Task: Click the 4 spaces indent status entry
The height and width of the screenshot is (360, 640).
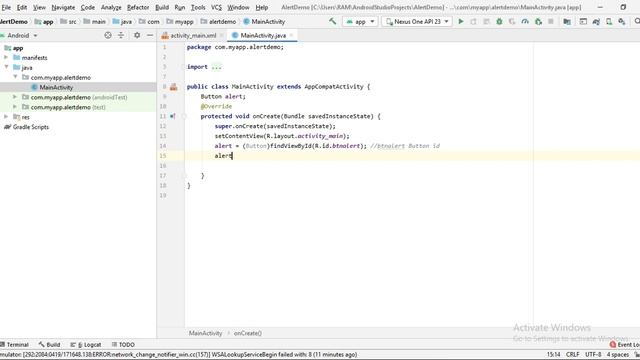Action: pyautogui.click(x=618, y=354)
